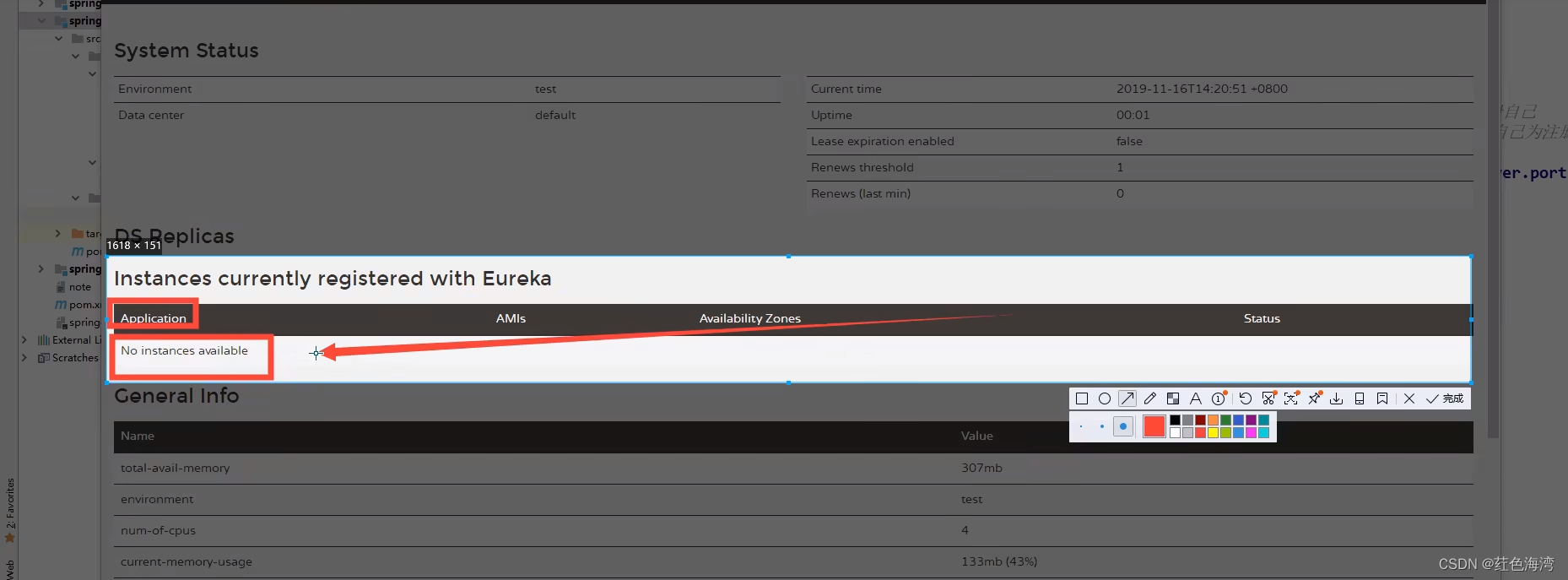
Task: Click the Data center label
Action: pos(151,115)
